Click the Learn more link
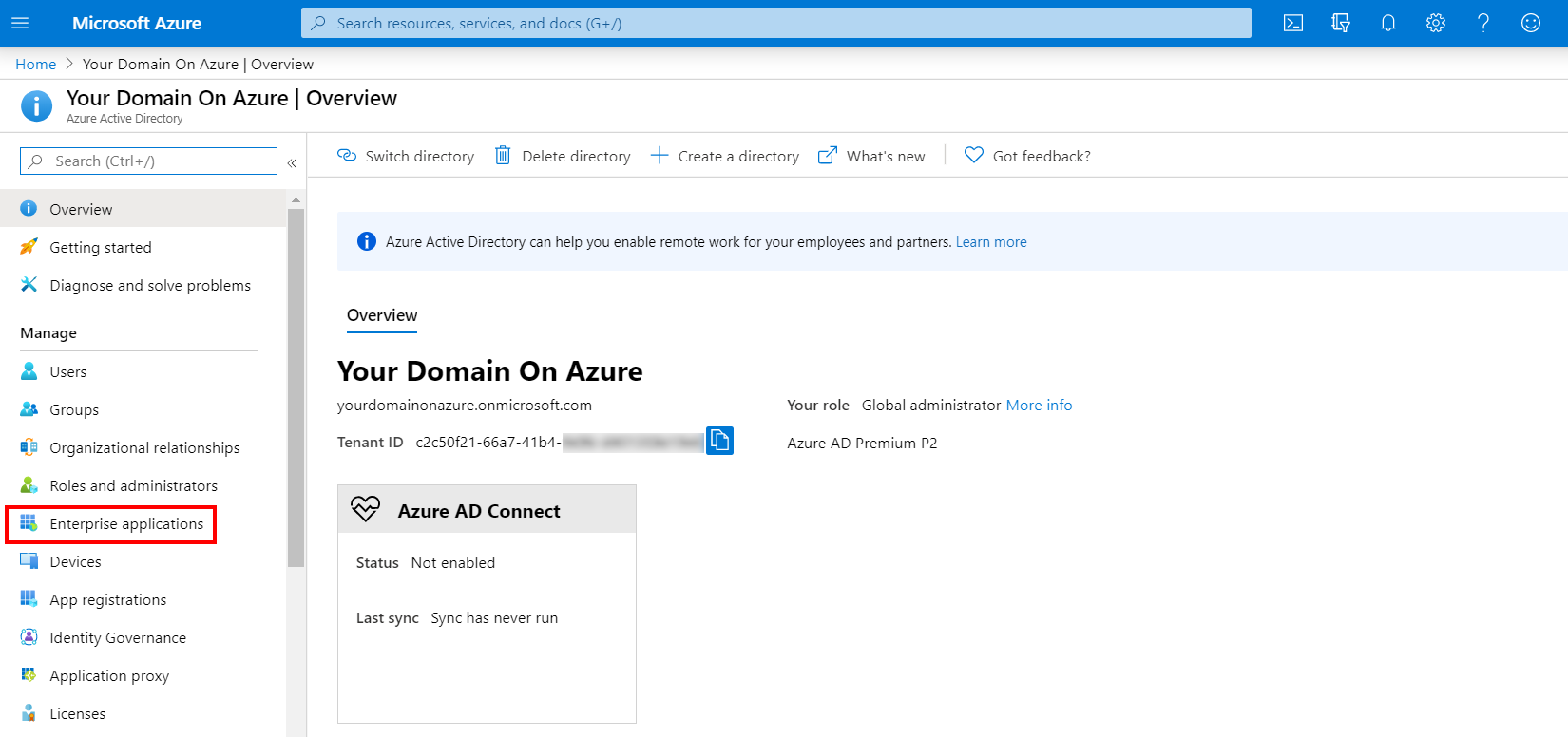The image size is (1568, 737). [x=991, y=242]
